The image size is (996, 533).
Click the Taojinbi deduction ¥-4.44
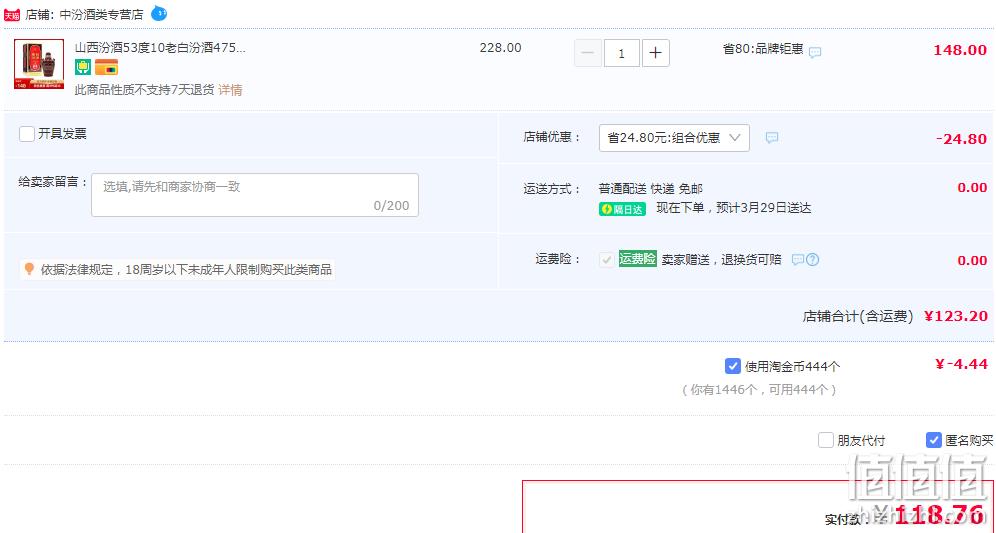coord(961,364)
